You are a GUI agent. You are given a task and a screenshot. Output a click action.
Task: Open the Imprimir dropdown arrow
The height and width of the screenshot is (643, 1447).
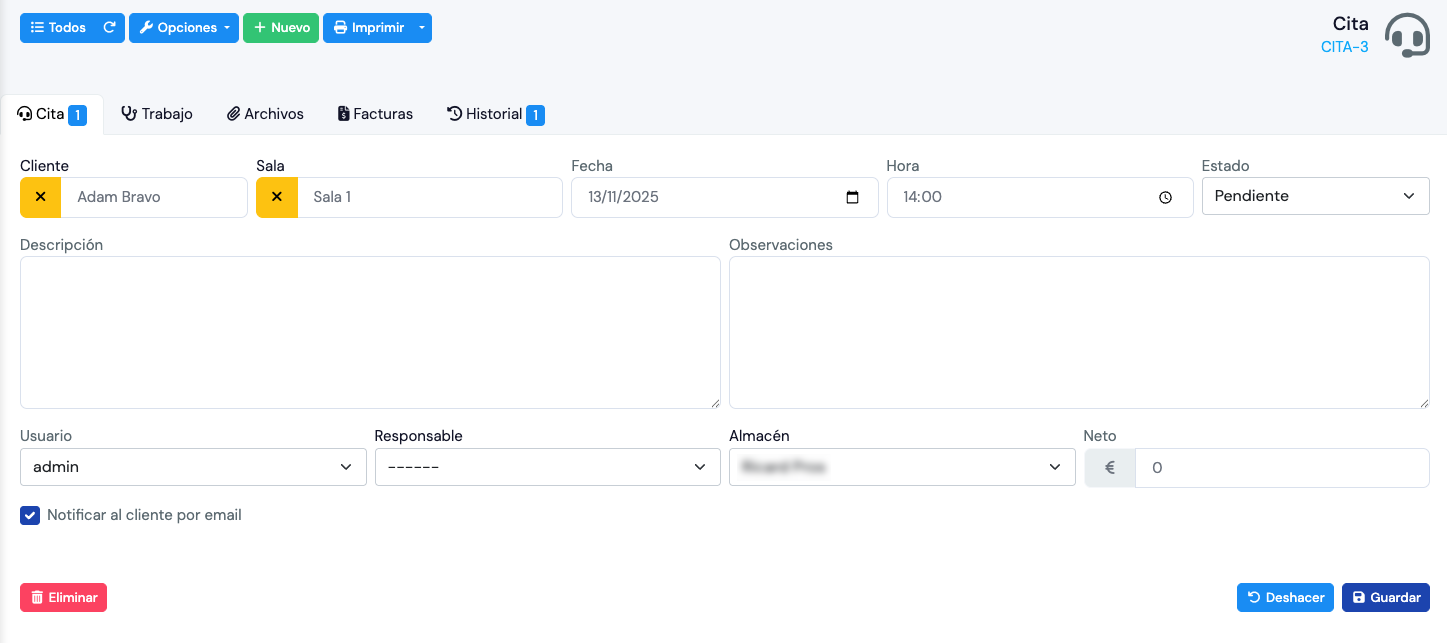click(422, 28)
